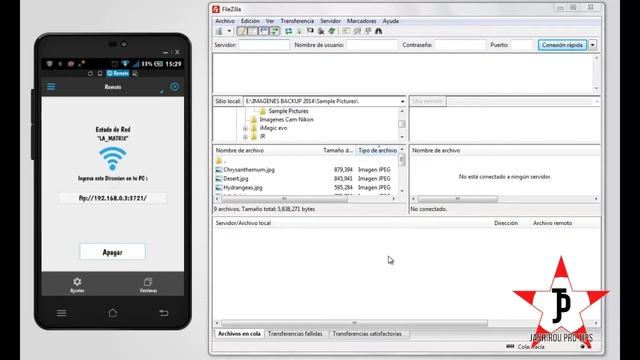640x360 pixels.
Task: Toggle the local directory tree view
Action: pos(253,31)
